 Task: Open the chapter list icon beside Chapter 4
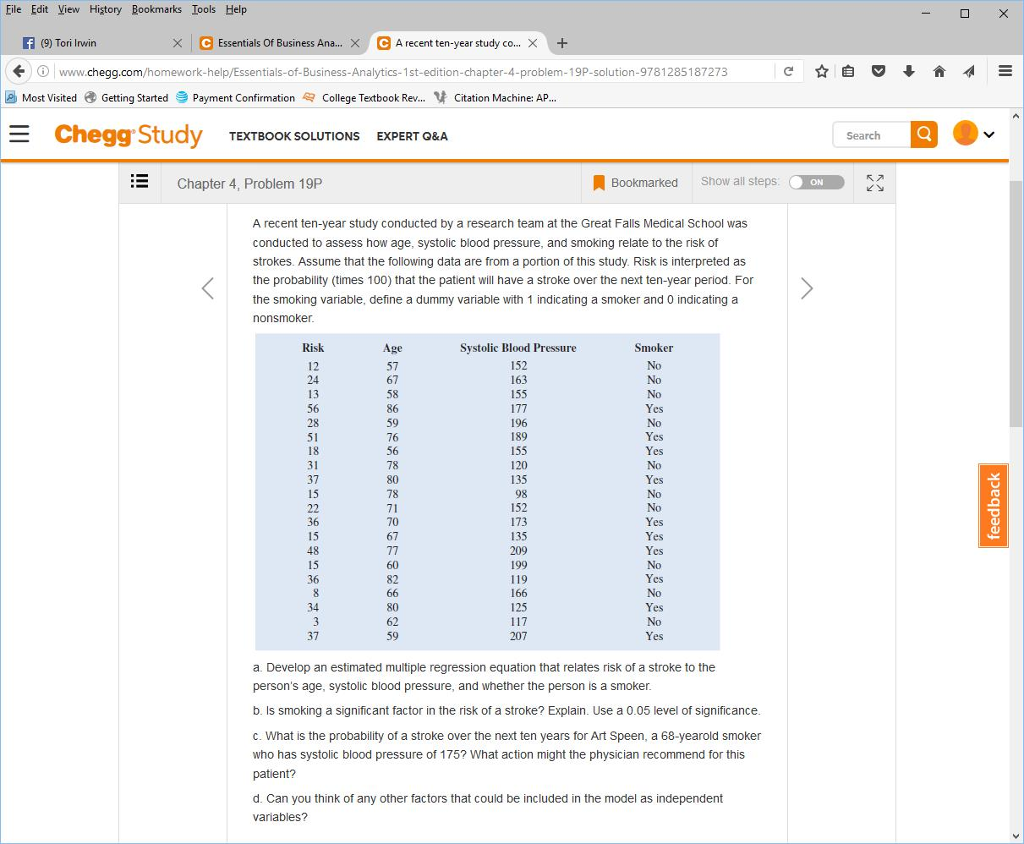(139, 181)
